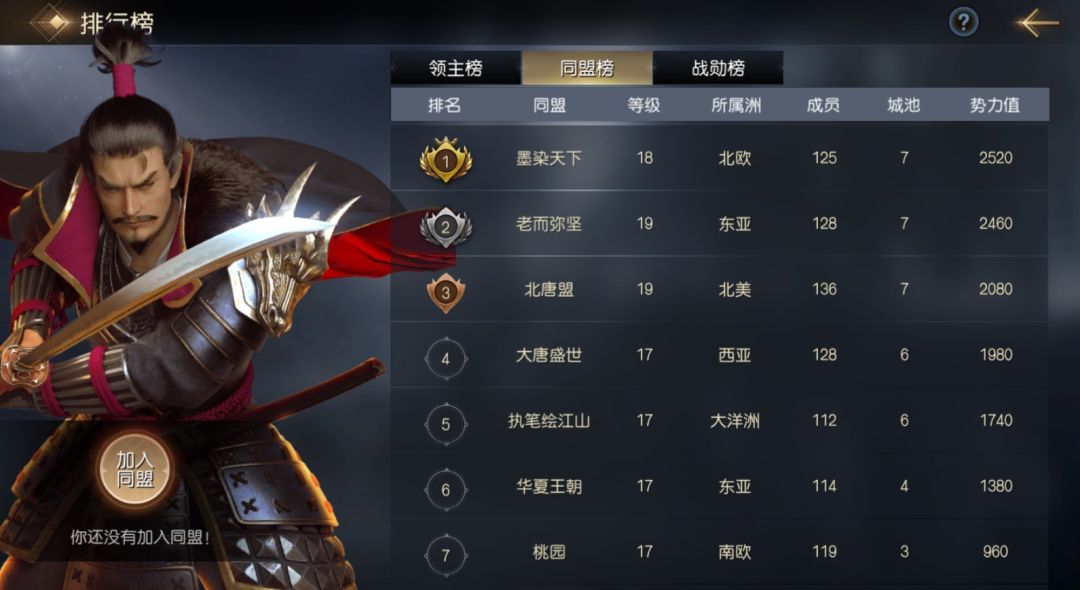Open alliance 老而弥坚 entry
1080x590 pixels.
pyautogui.click(x=549, y=224)
